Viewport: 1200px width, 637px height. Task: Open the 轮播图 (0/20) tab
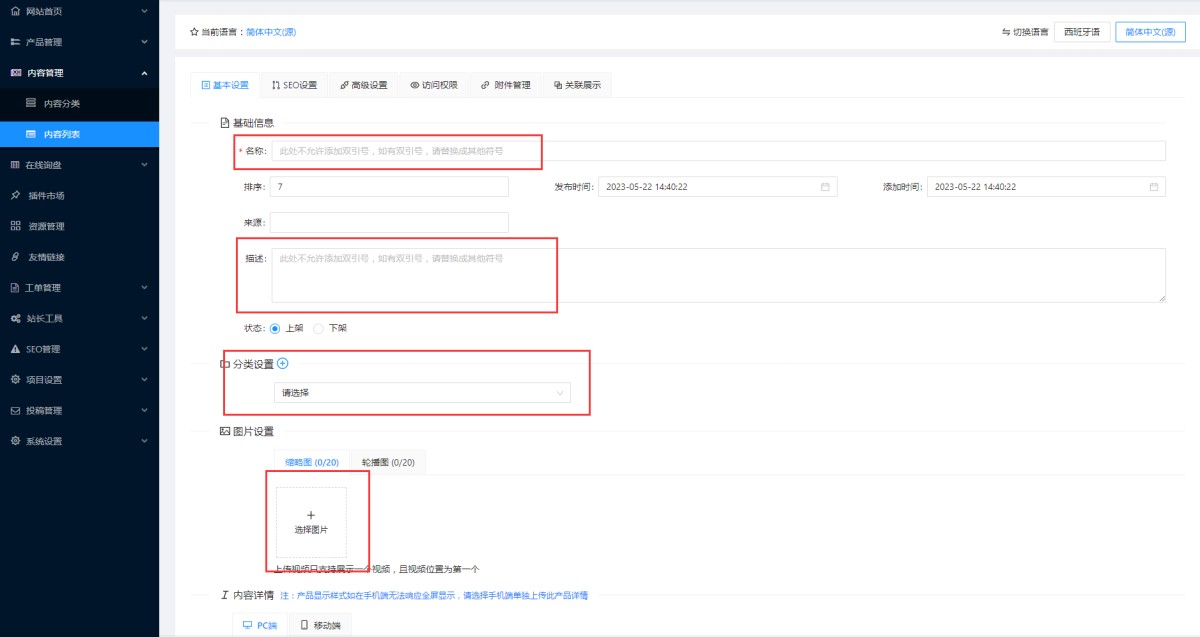(x=387, y=463)
